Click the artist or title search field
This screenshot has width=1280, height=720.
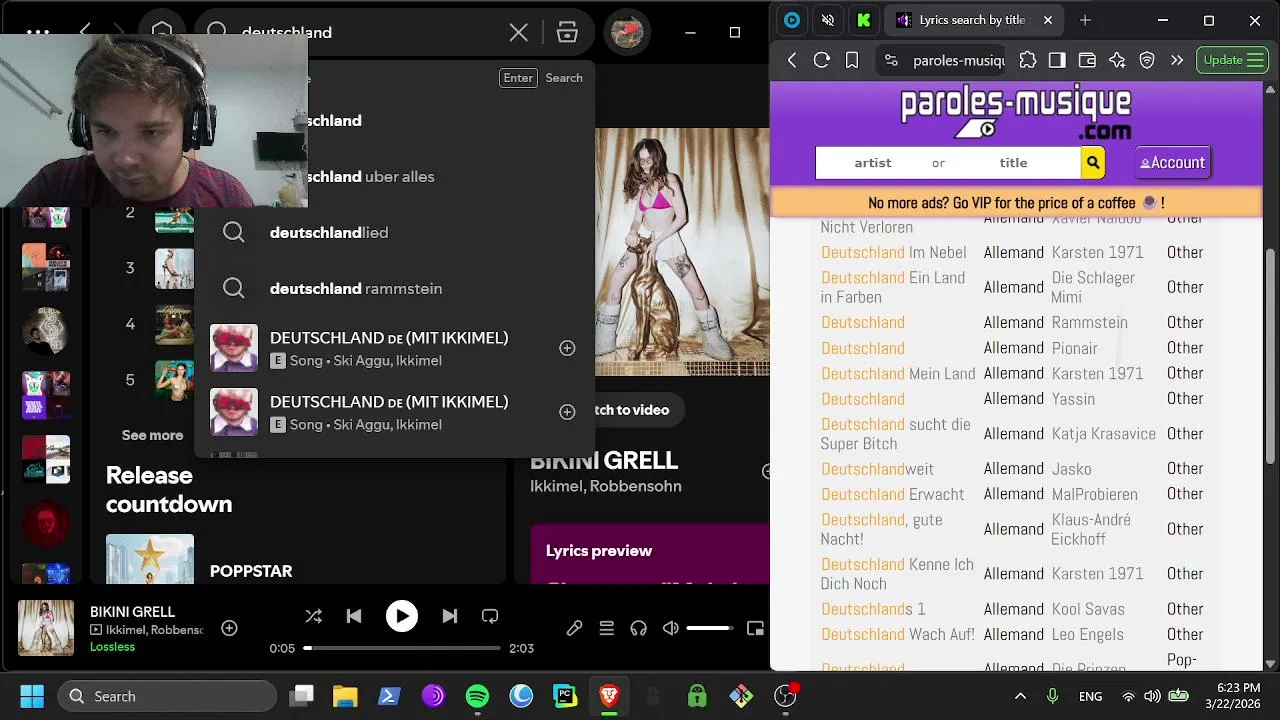click(948, 163)
